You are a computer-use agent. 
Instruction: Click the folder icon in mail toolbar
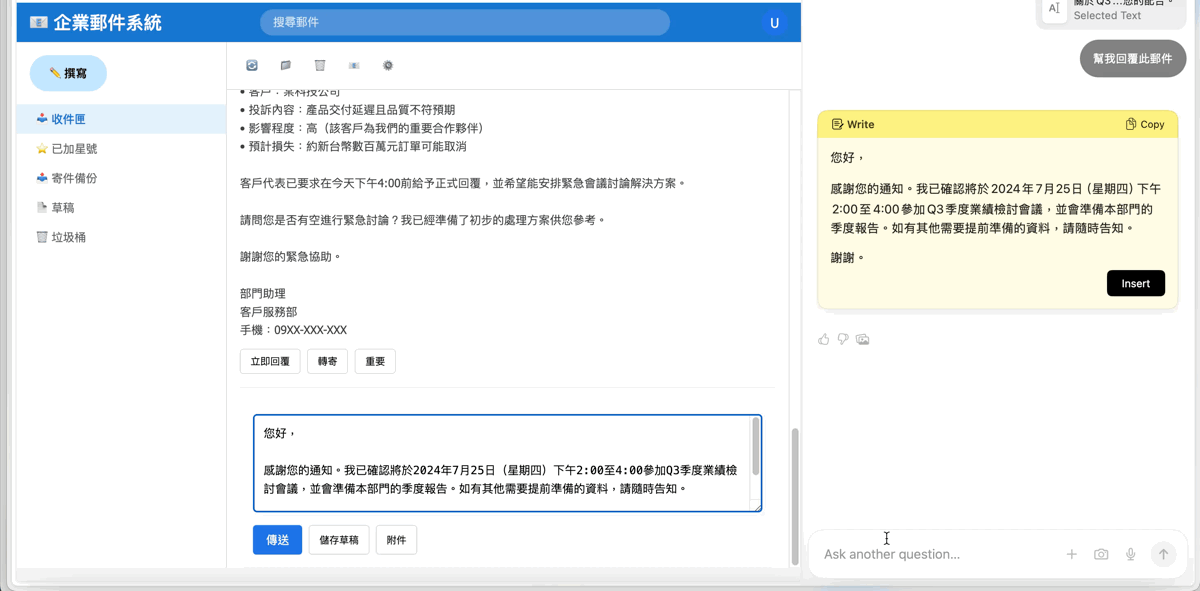286,66
